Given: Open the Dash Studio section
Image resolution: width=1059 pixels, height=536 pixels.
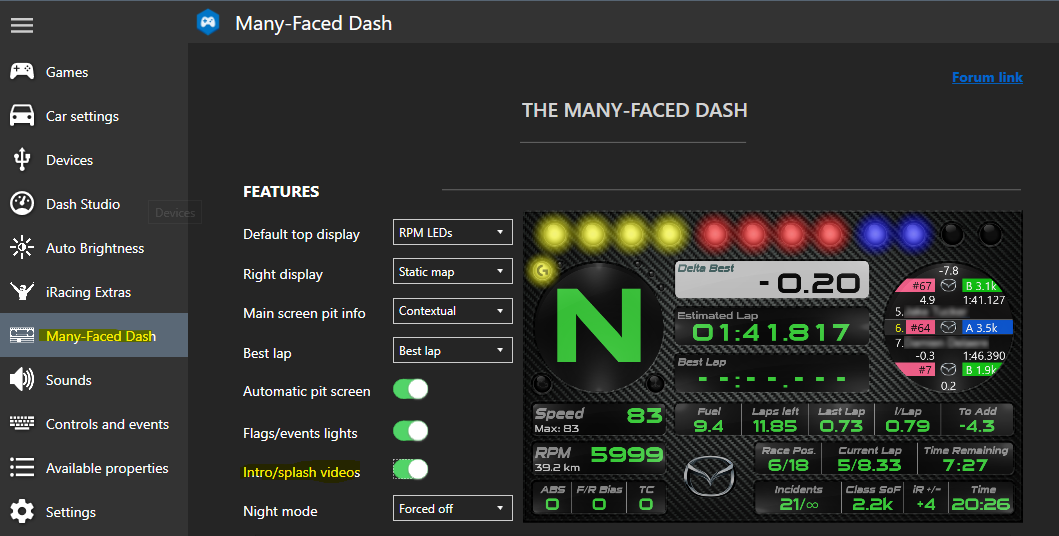Looking at the screenshot, I should click(x=94, y=203).
